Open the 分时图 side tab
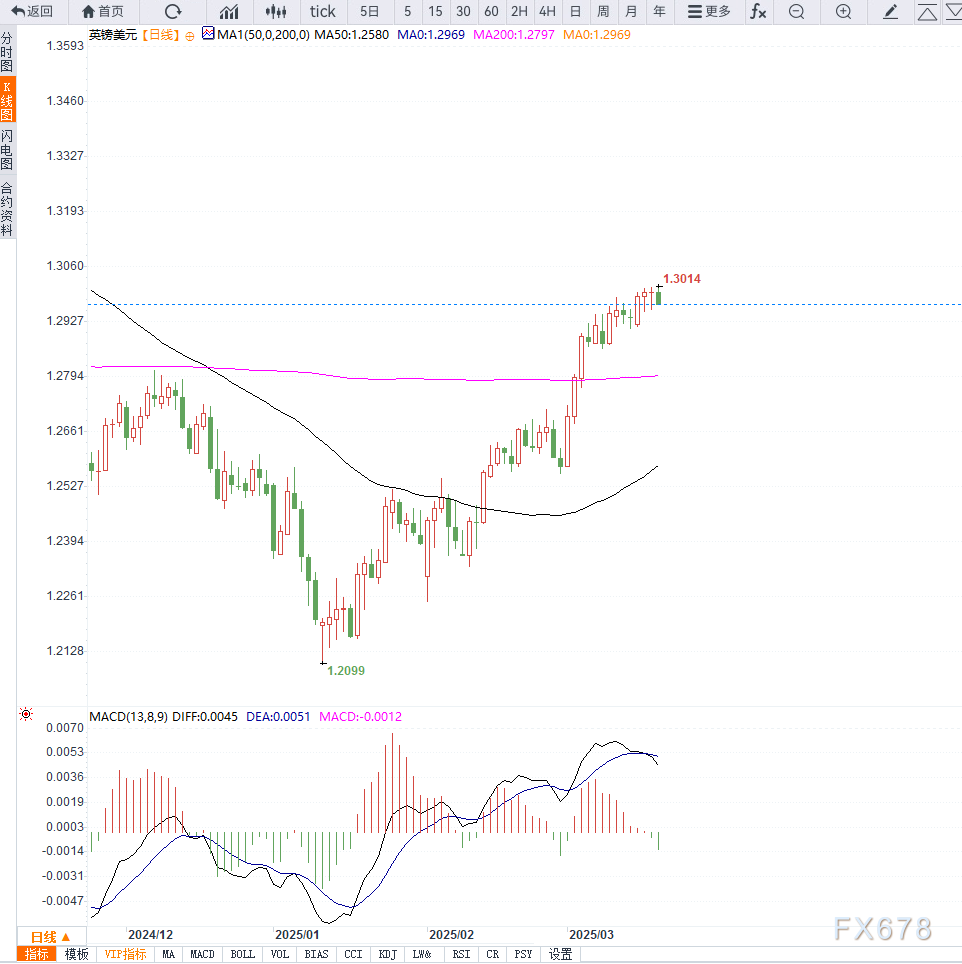 pyautogui.click(x=7, y=52)
